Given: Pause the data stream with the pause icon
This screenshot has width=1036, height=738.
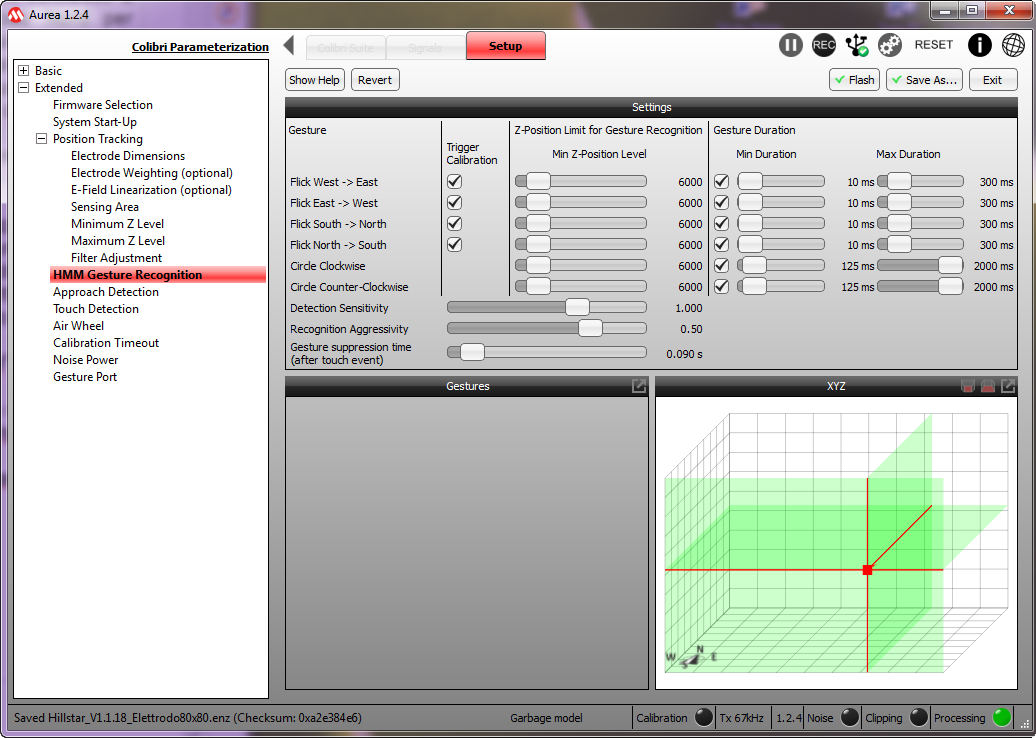Looking at the screenshot, I should [791, 45].
